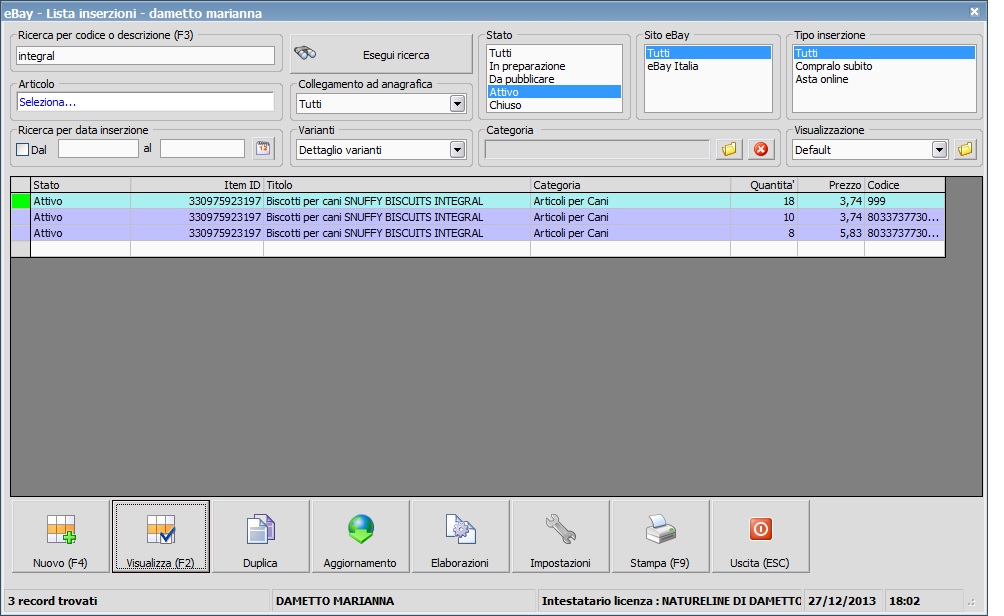Sort by Stato column header
This screenshot has height=616, width=1004.
pyautogui.click(x=81, y=185)
